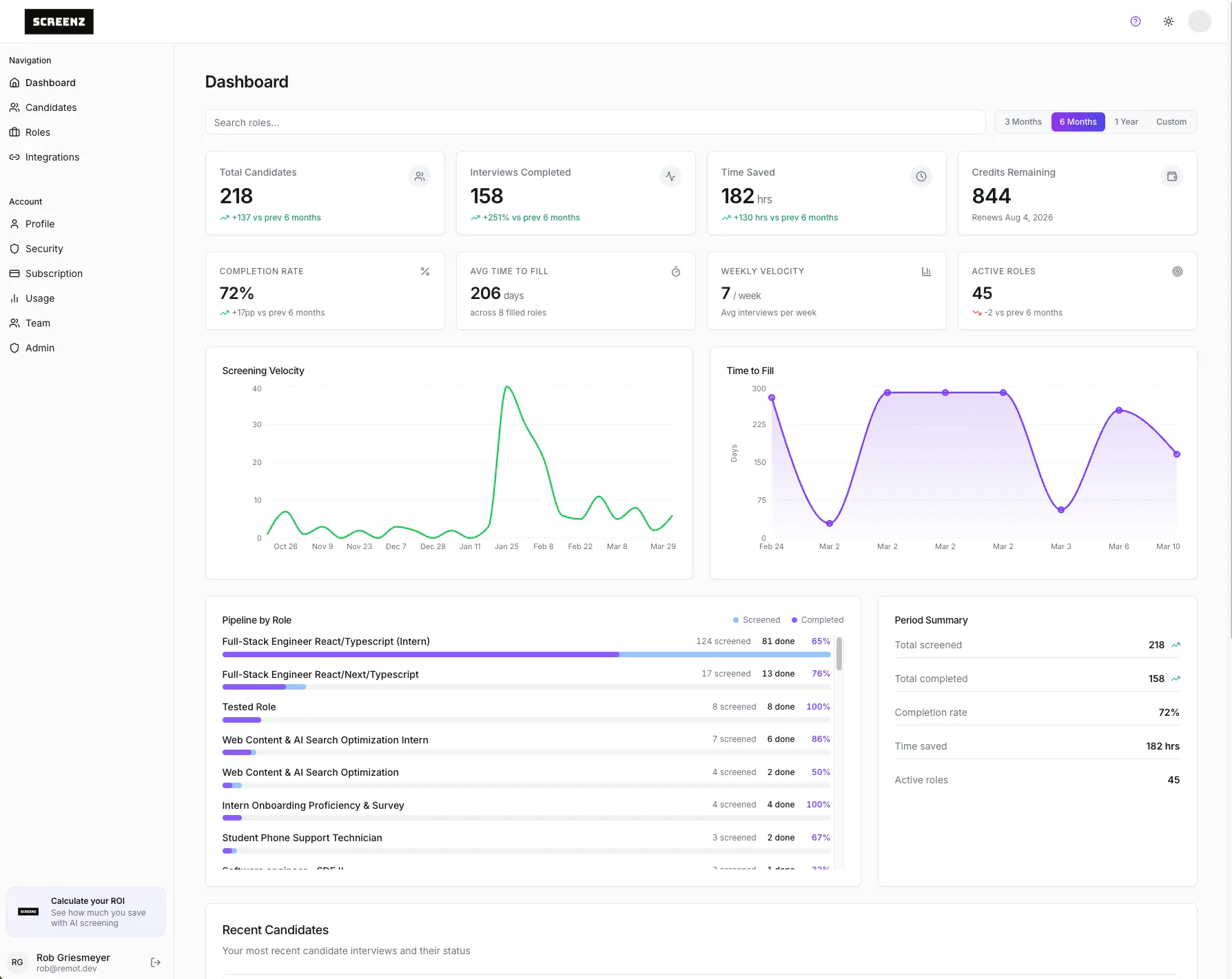Click the people icon in Total Candidates card
1232x979 pixels.
pyautogui.click(x=420, y=176)
